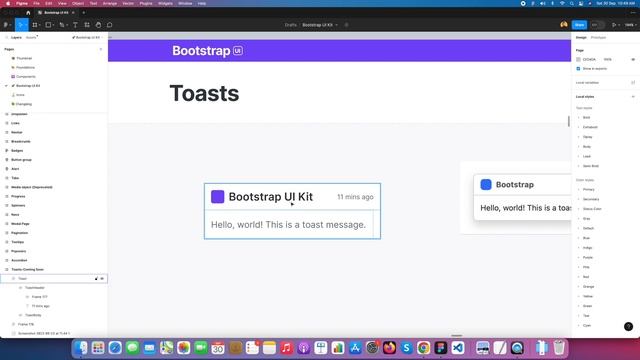Open the Figma main menu icon
The image size is (640, 360).
6,25
